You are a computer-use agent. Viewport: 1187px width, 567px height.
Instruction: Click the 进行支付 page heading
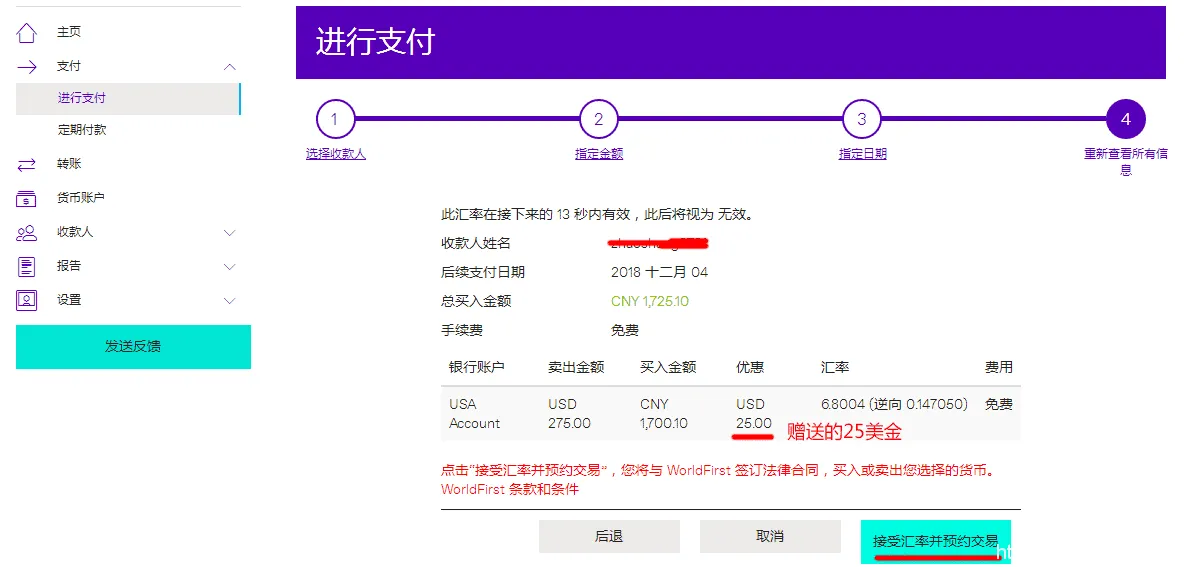[x=375, y=42]
